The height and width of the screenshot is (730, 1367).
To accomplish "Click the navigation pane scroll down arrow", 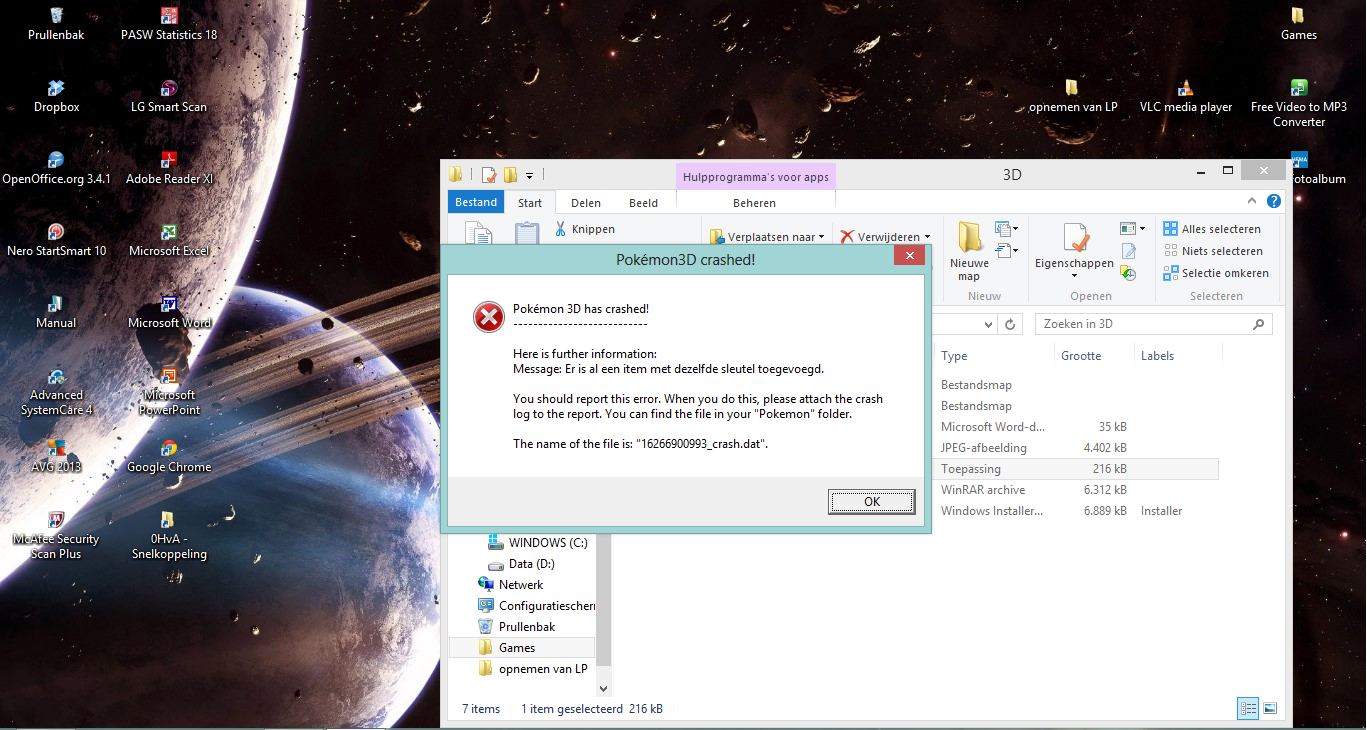I will coord(603,688).
